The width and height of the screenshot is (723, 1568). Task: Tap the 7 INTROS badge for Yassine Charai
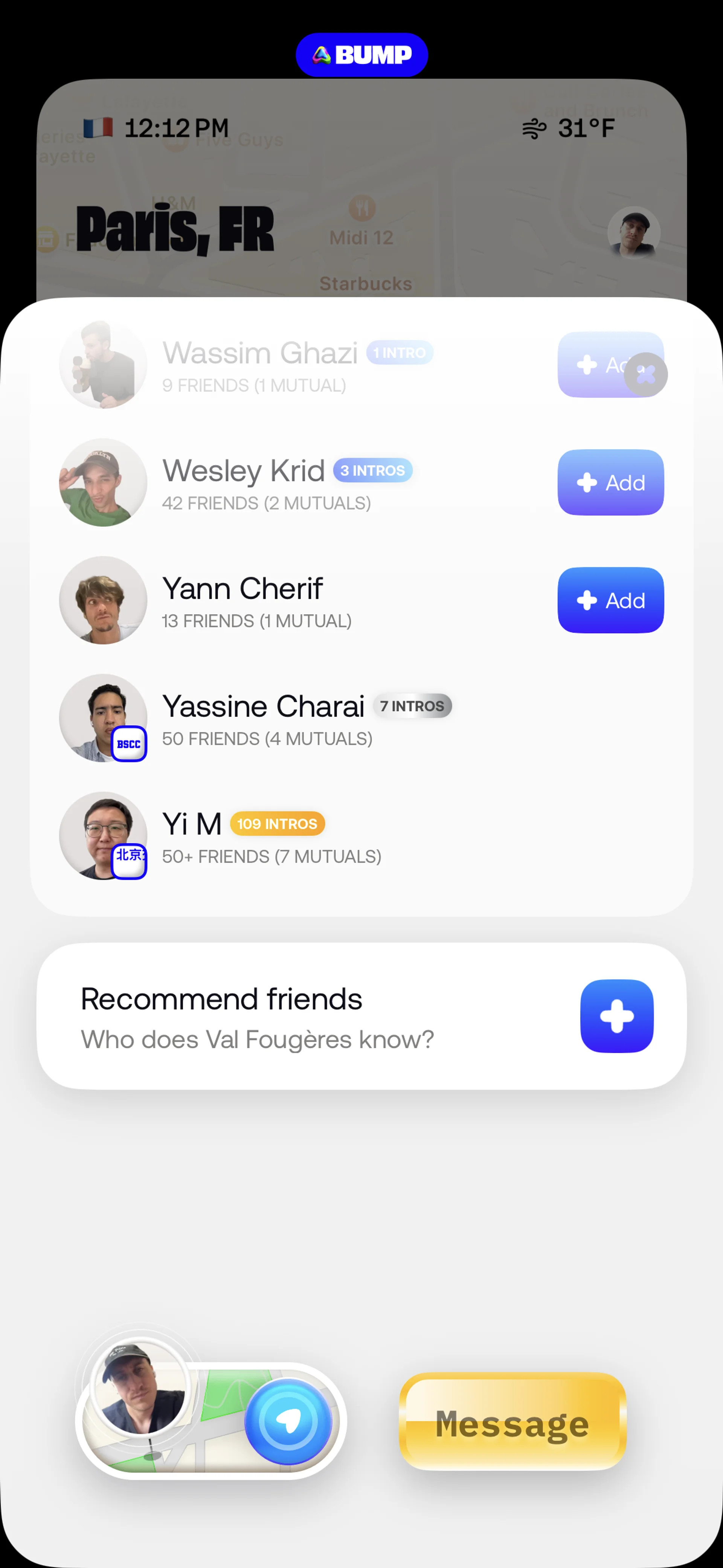[x=412, y=706]
